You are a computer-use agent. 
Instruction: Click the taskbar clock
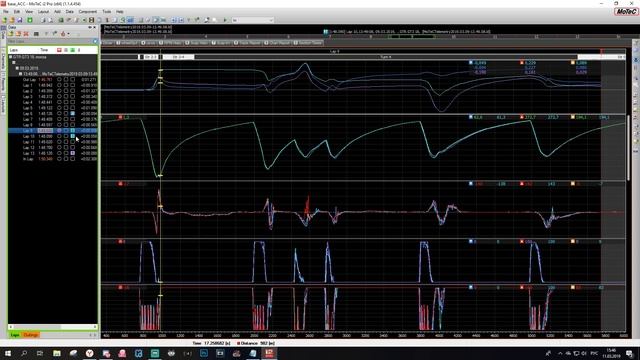pyautogui.click(x=611, y=353)
